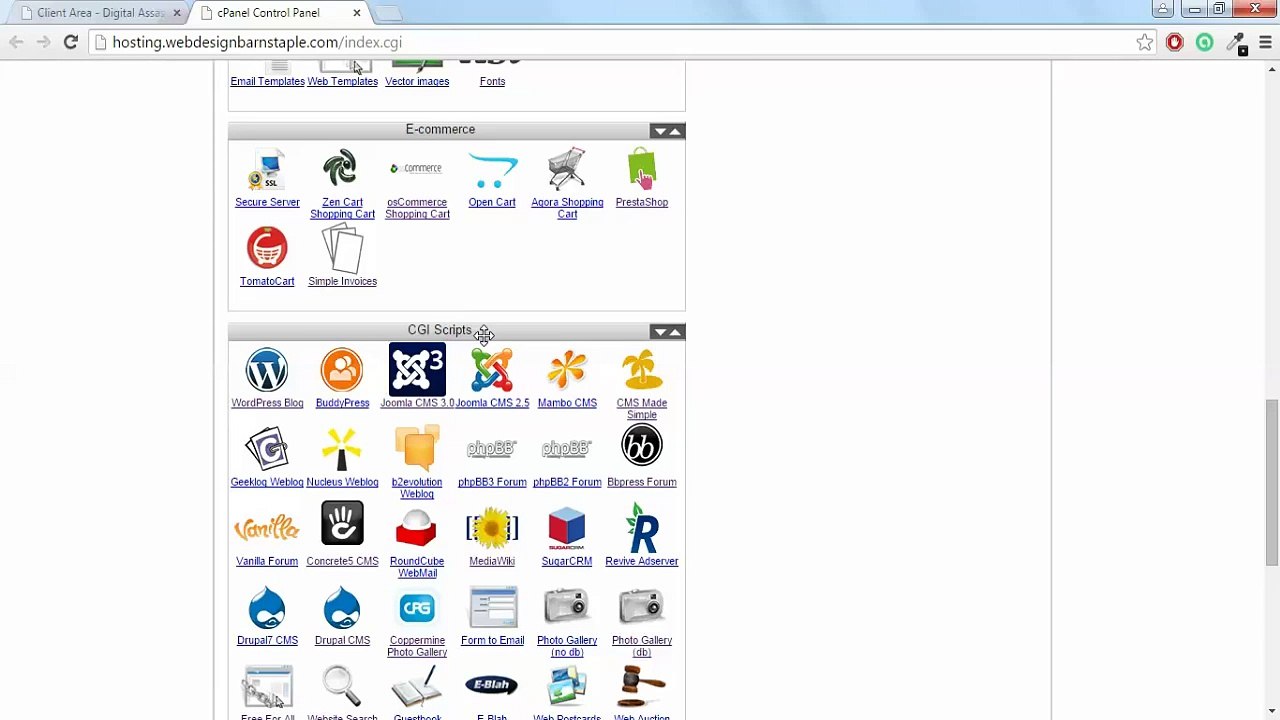The height and width of the screenshot is (720, 1280).
Task: Open the Secure Server SSL icon
Action: click(267, 170)
